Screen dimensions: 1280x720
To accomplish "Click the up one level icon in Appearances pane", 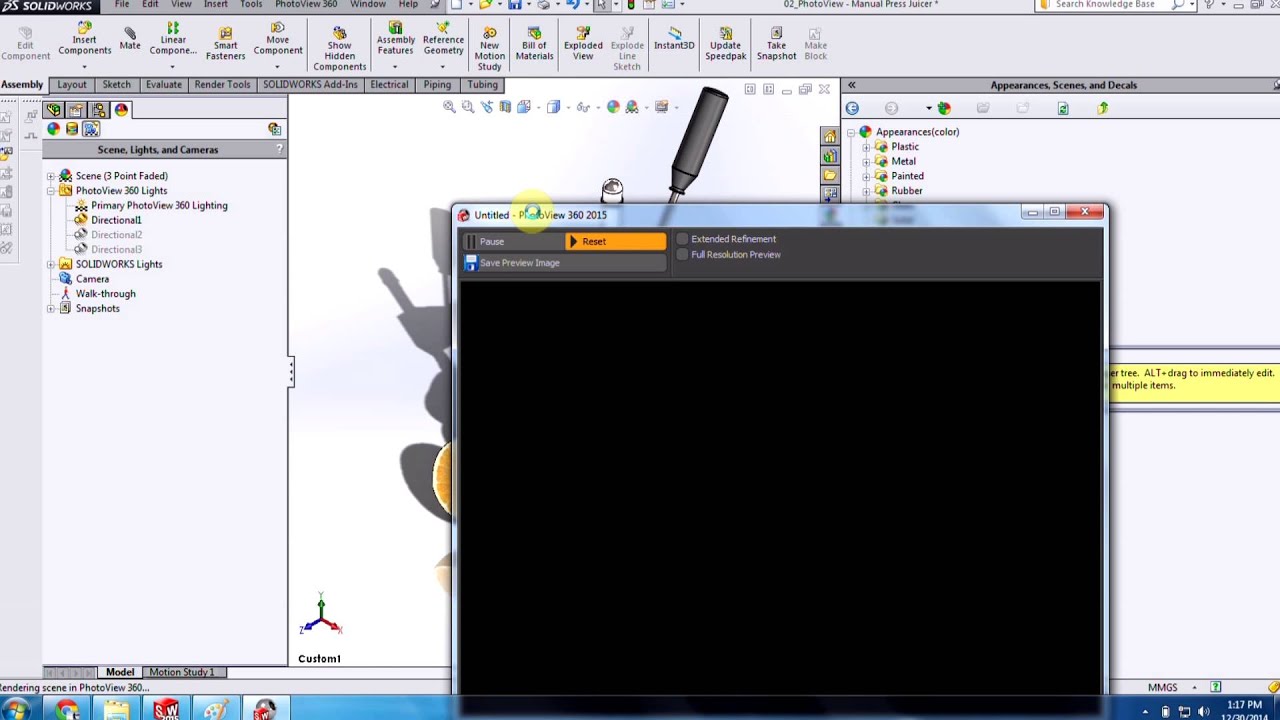I will (1103, 108).
